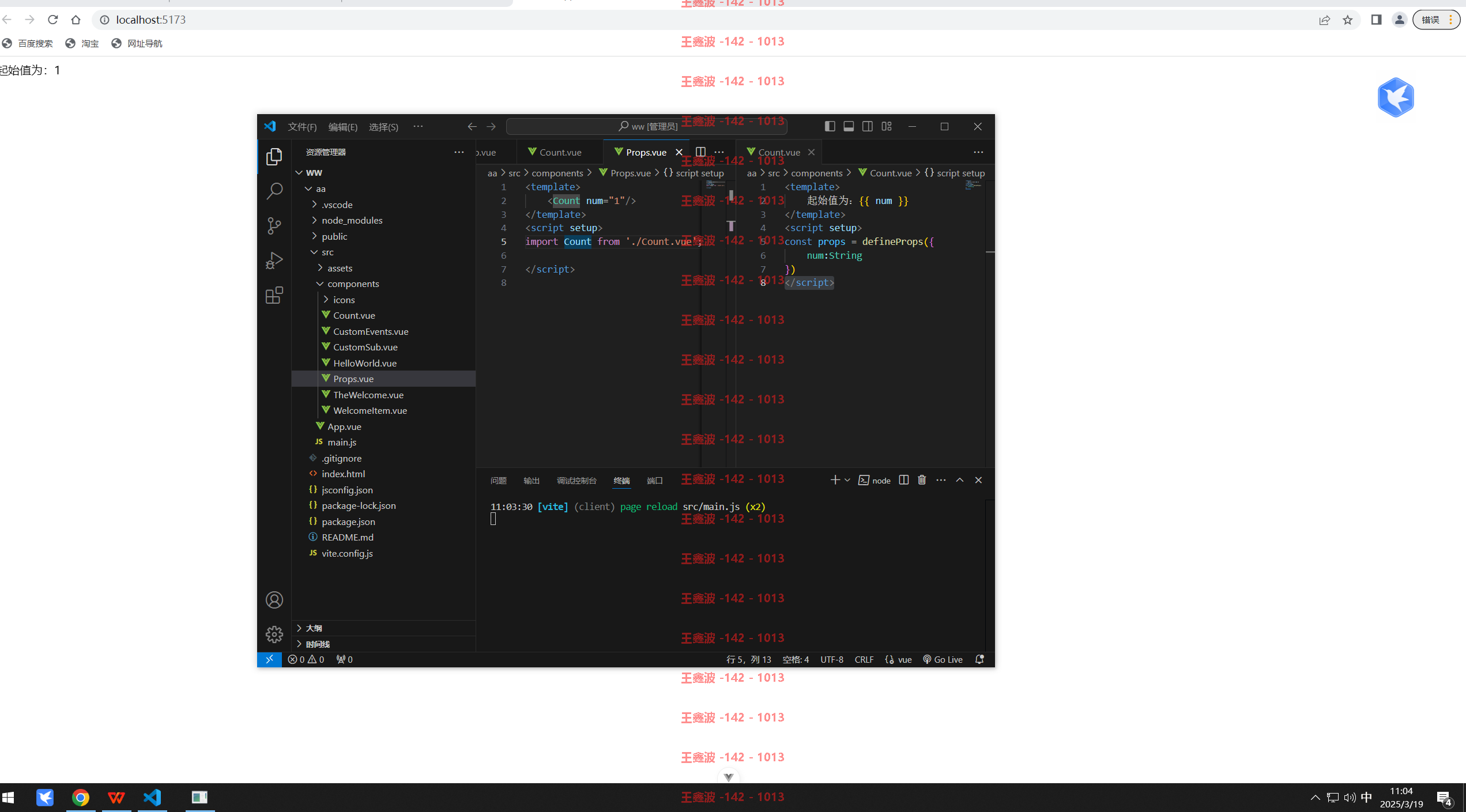Switch to Problems (问题) panel tab
Screen dimensions: 1466x812
(x=498, y=481)
